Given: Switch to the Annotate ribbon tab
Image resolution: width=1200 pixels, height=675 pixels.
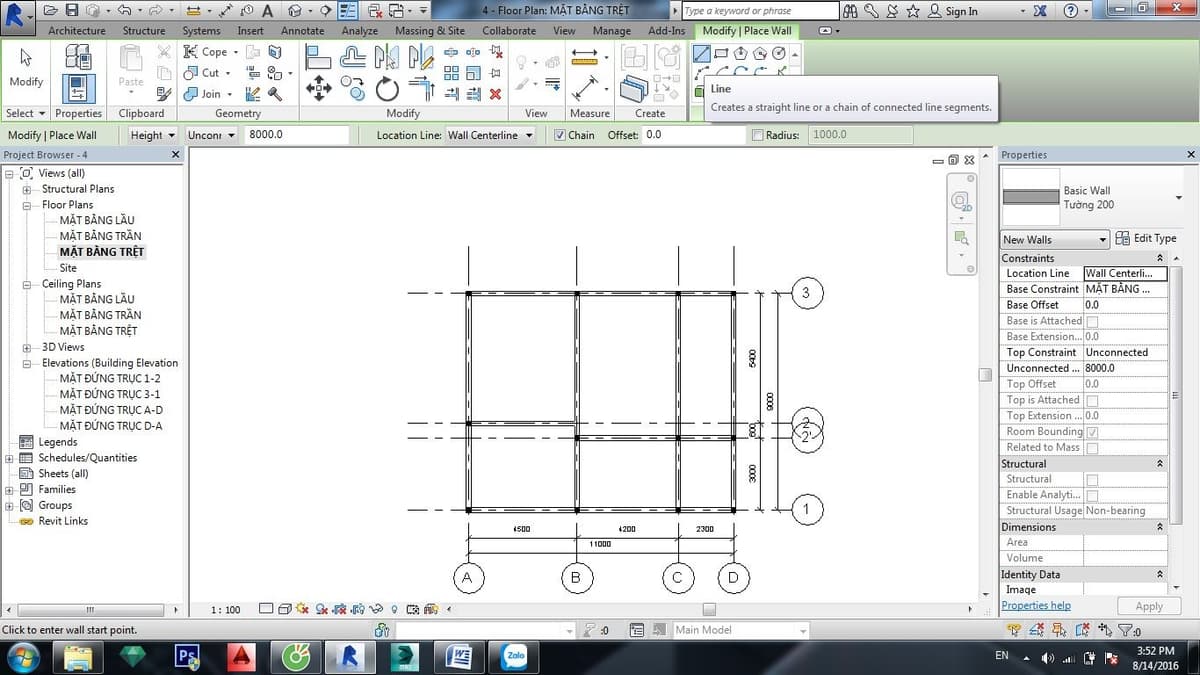Looking at the screenshot, I should tap(302, 31).
